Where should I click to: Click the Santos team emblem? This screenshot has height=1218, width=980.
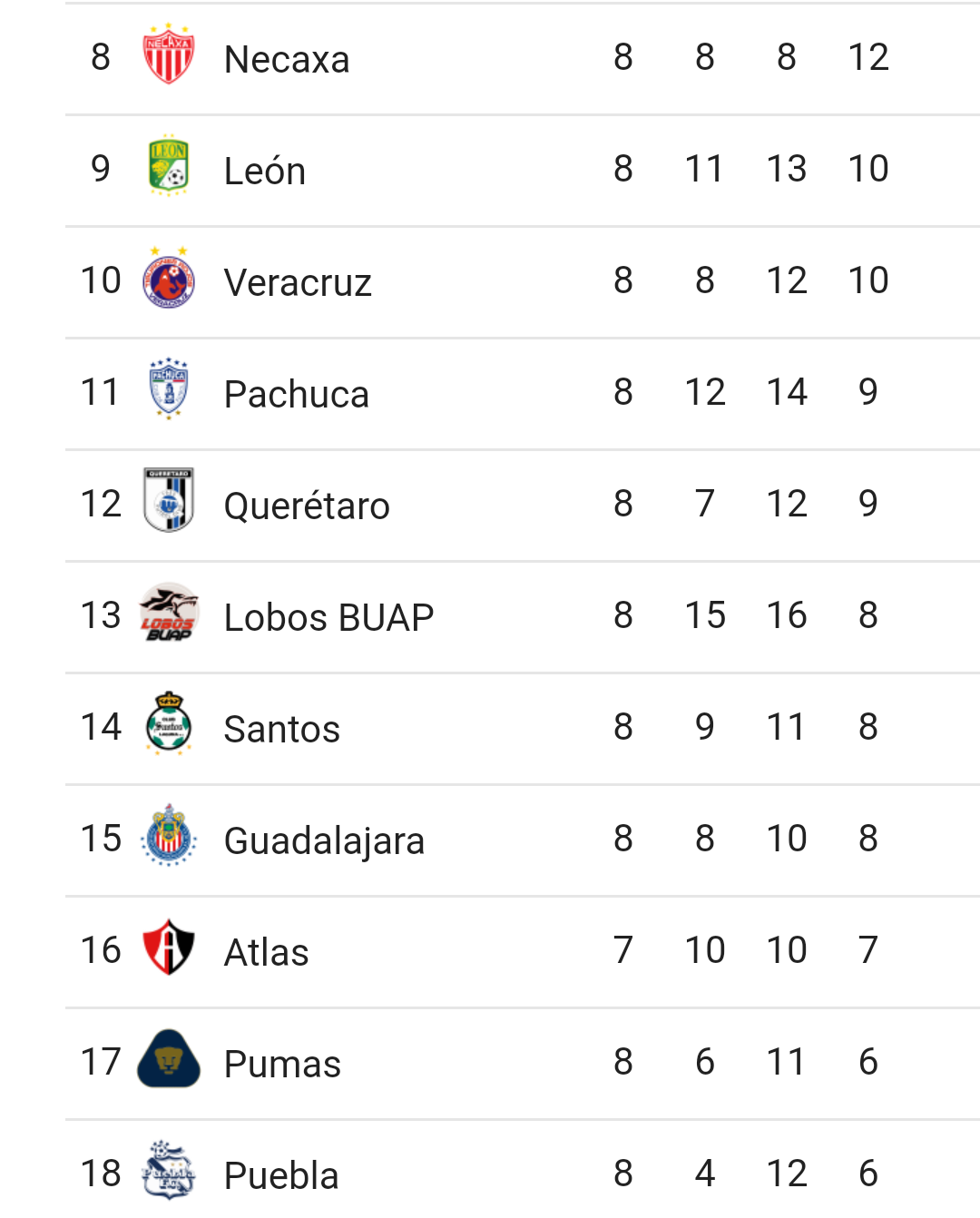point(169,725)
